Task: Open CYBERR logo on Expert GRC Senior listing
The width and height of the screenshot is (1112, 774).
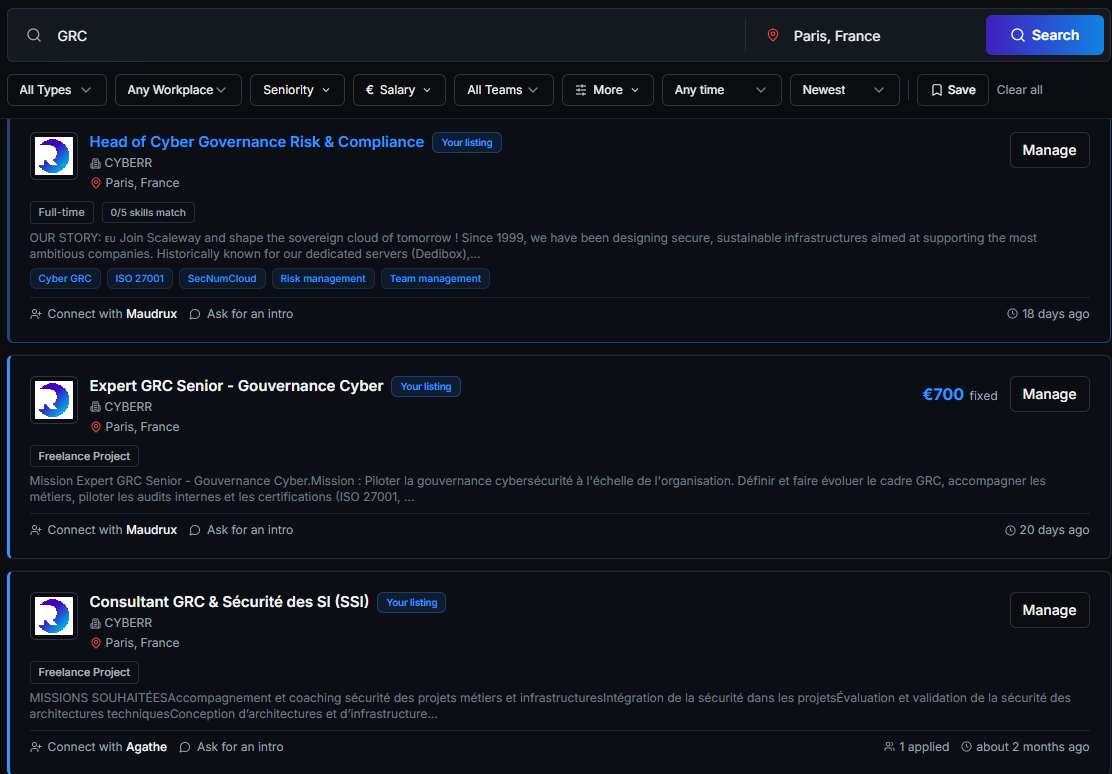Action: point(54,400)
